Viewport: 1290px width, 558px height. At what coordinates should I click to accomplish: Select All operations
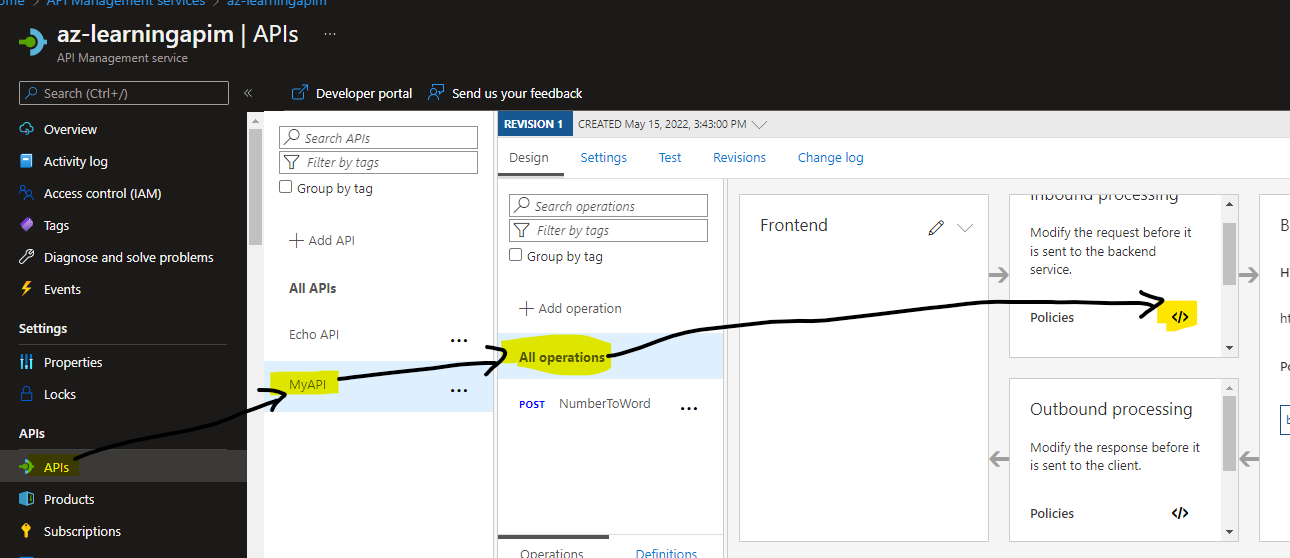click(562, 357)
